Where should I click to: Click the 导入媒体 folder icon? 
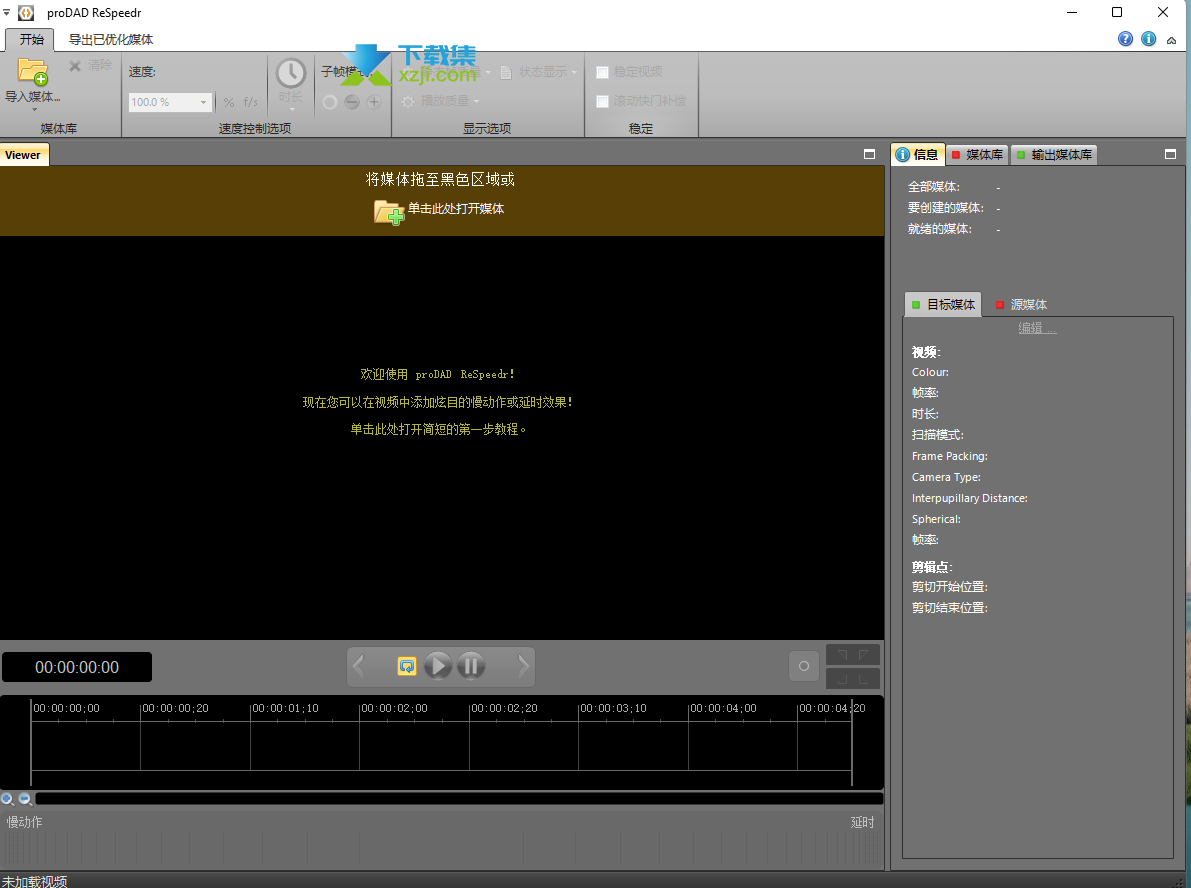click(33, 71)
